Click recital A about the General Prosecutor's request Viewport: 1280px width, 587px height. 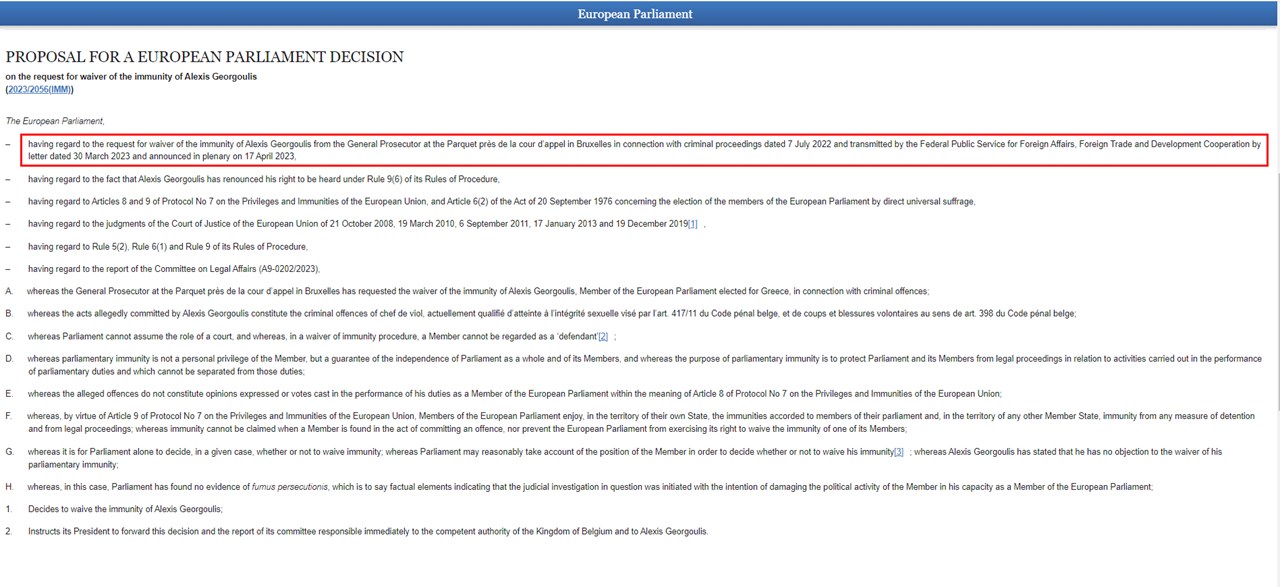pos(478,291)
